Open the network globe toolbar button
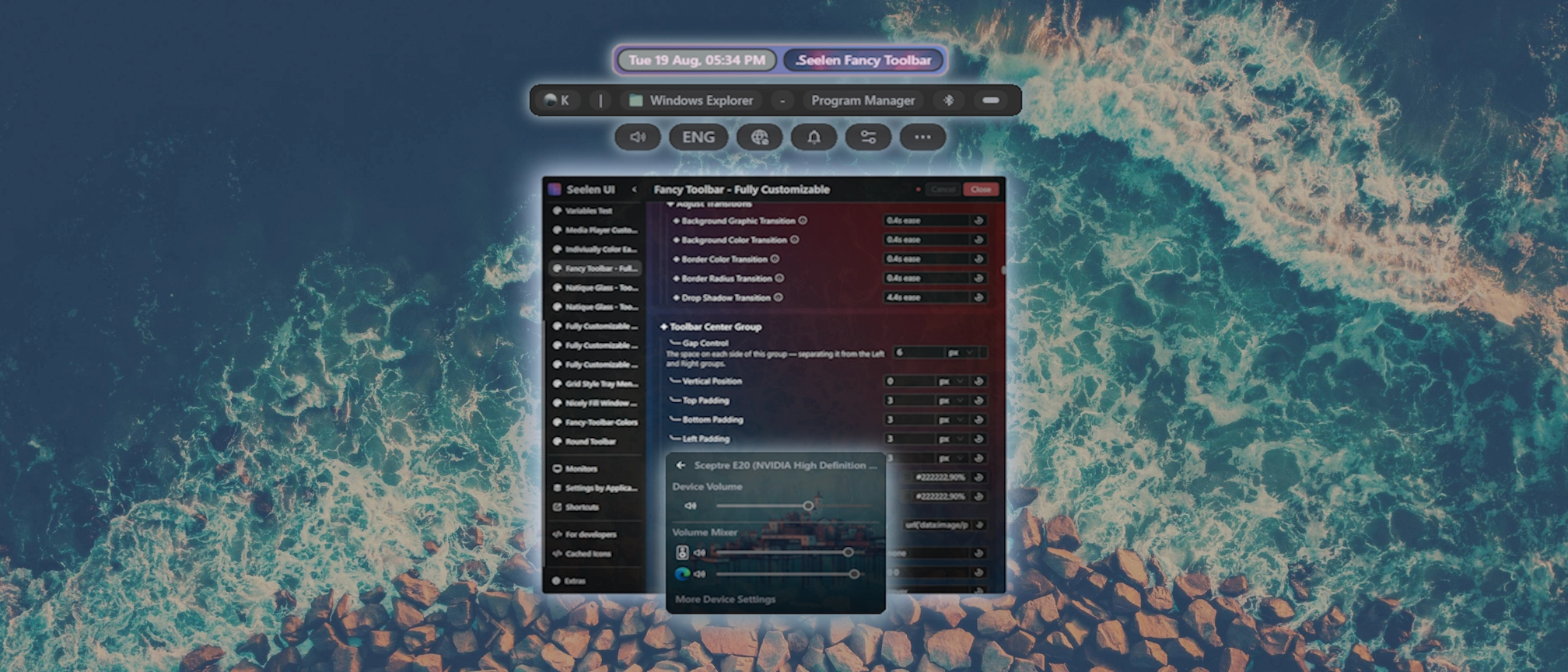This screenshot has width=1568, height=672. coord(759,138)
